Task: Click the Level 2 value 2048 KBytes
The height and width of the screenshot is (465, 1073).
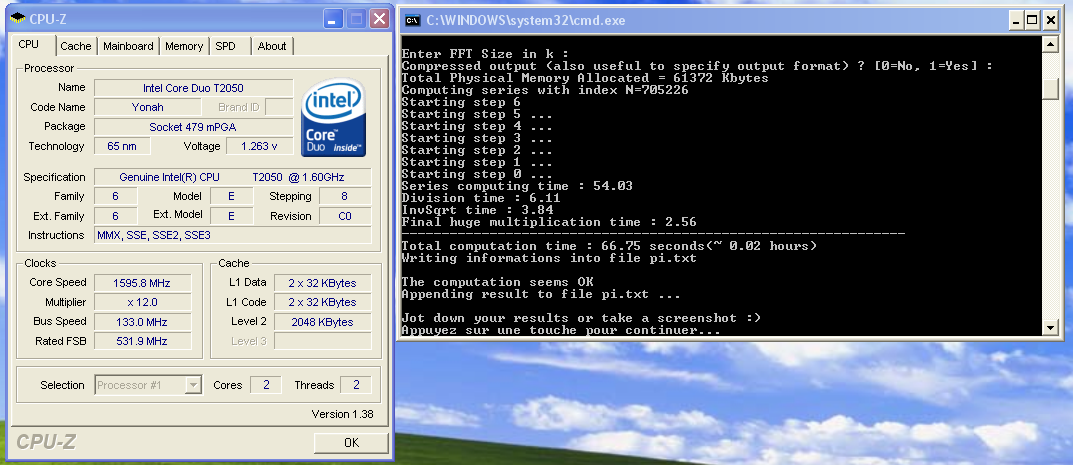Action: (322, 321)
